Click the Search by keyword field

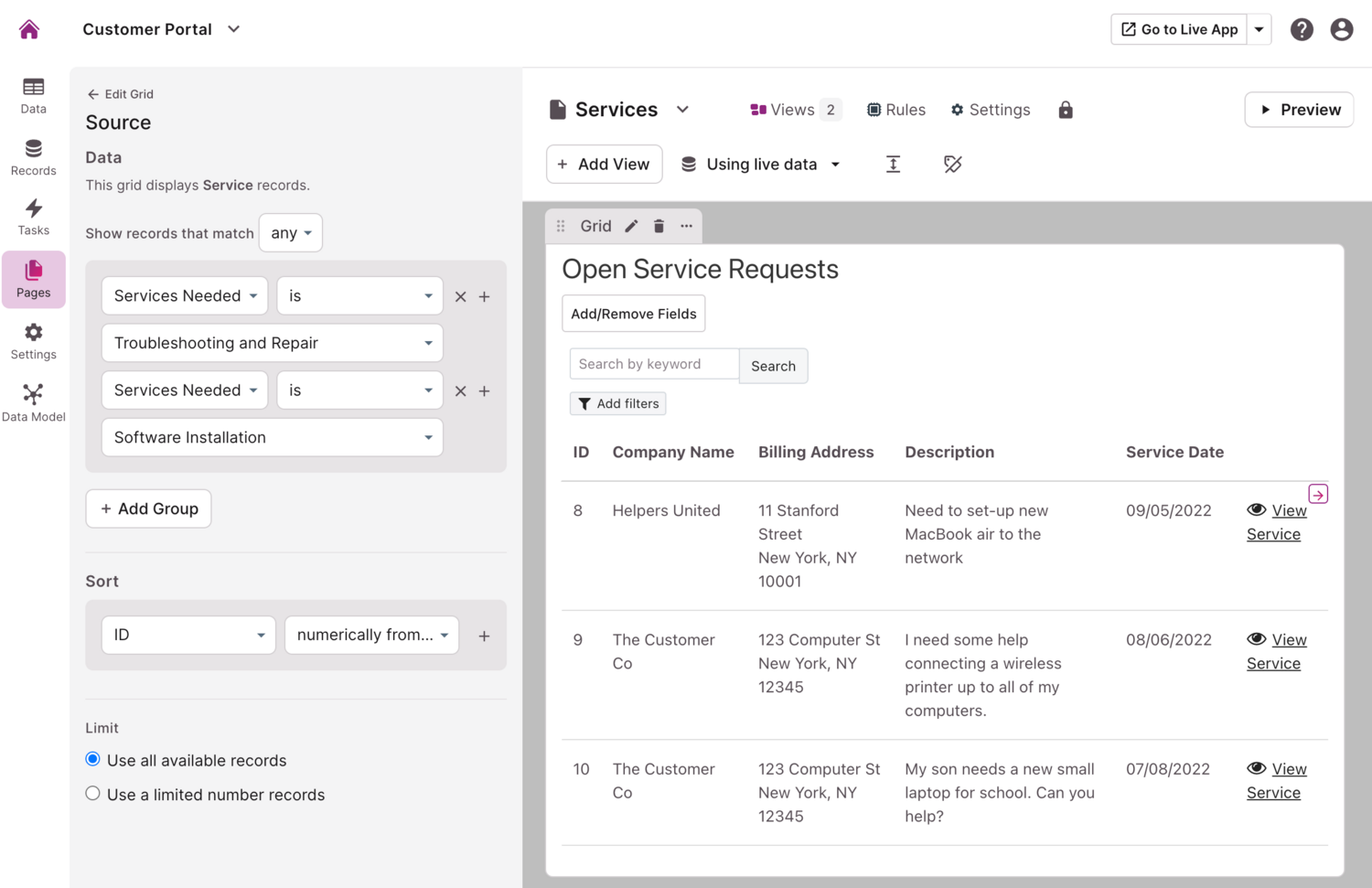click(654, 364)
